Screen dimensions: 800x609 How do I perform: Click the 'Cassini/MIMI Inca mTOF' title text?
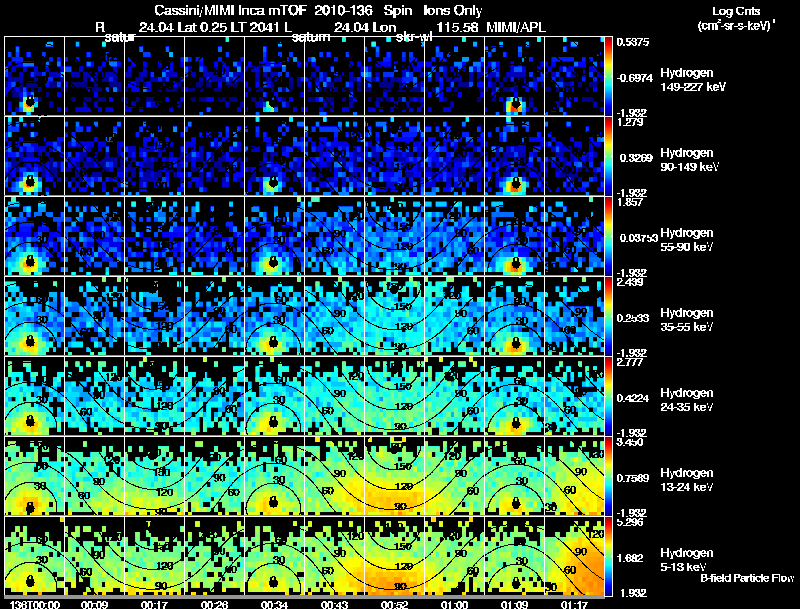[229, 10]
